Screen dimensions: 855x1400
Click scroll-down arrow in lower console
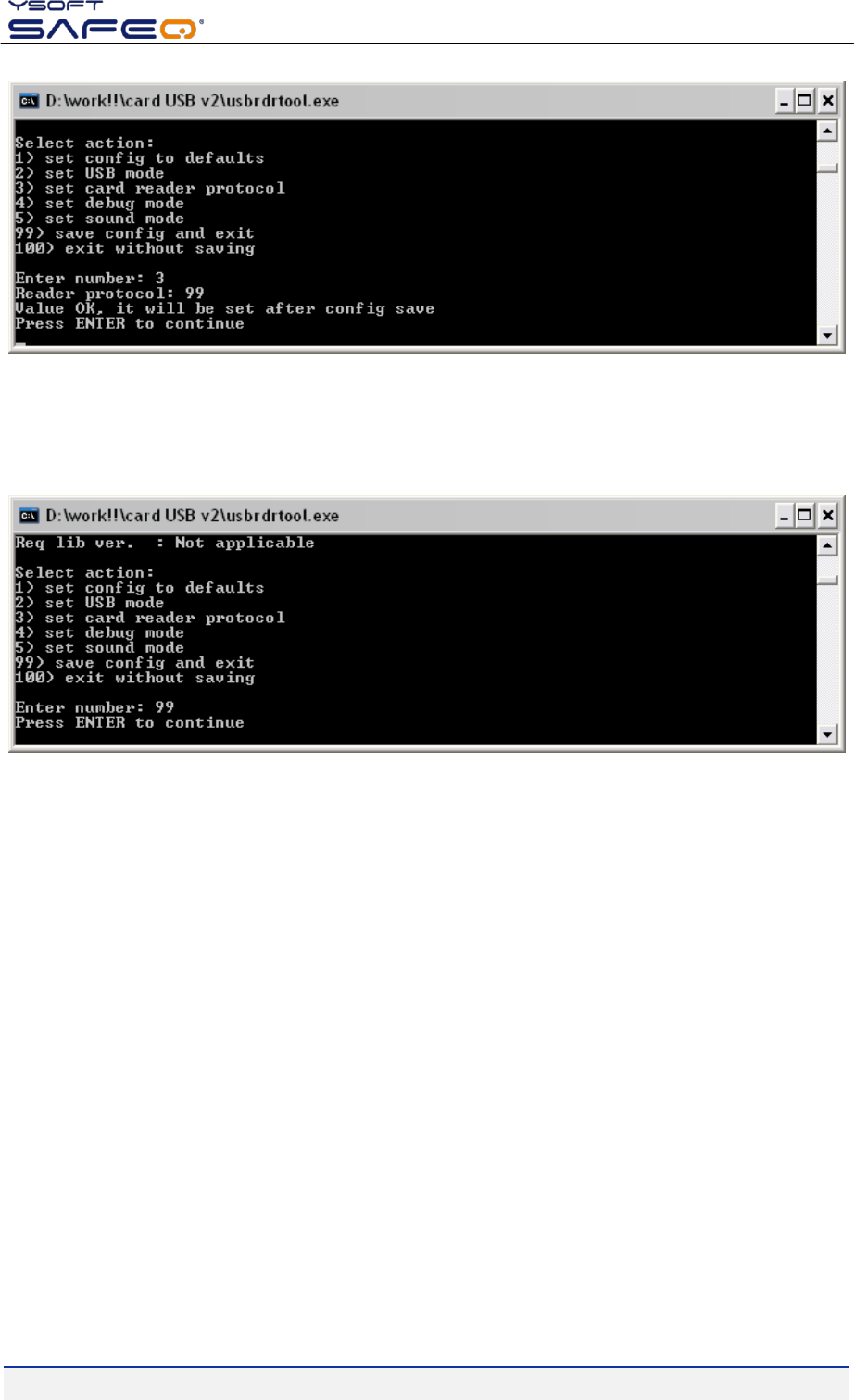(828, 735)
